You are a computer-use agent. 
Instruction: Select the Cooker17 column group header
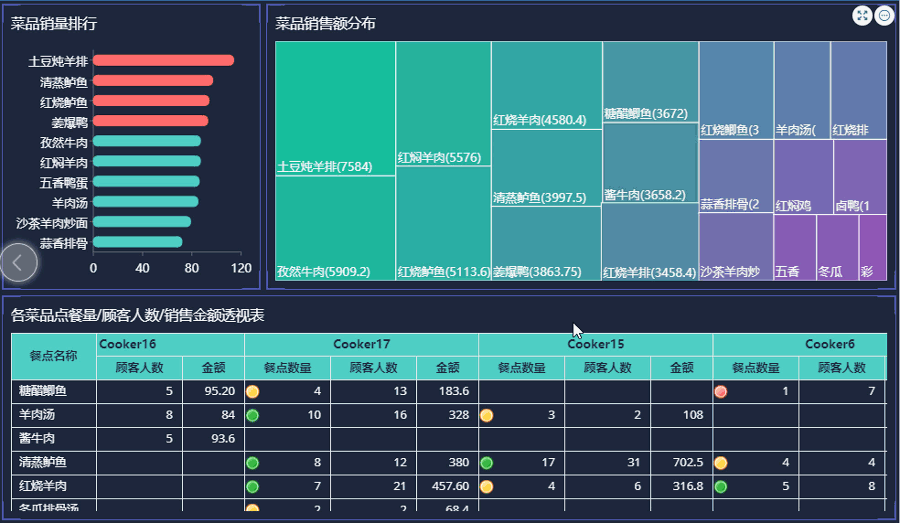[361, 344]
